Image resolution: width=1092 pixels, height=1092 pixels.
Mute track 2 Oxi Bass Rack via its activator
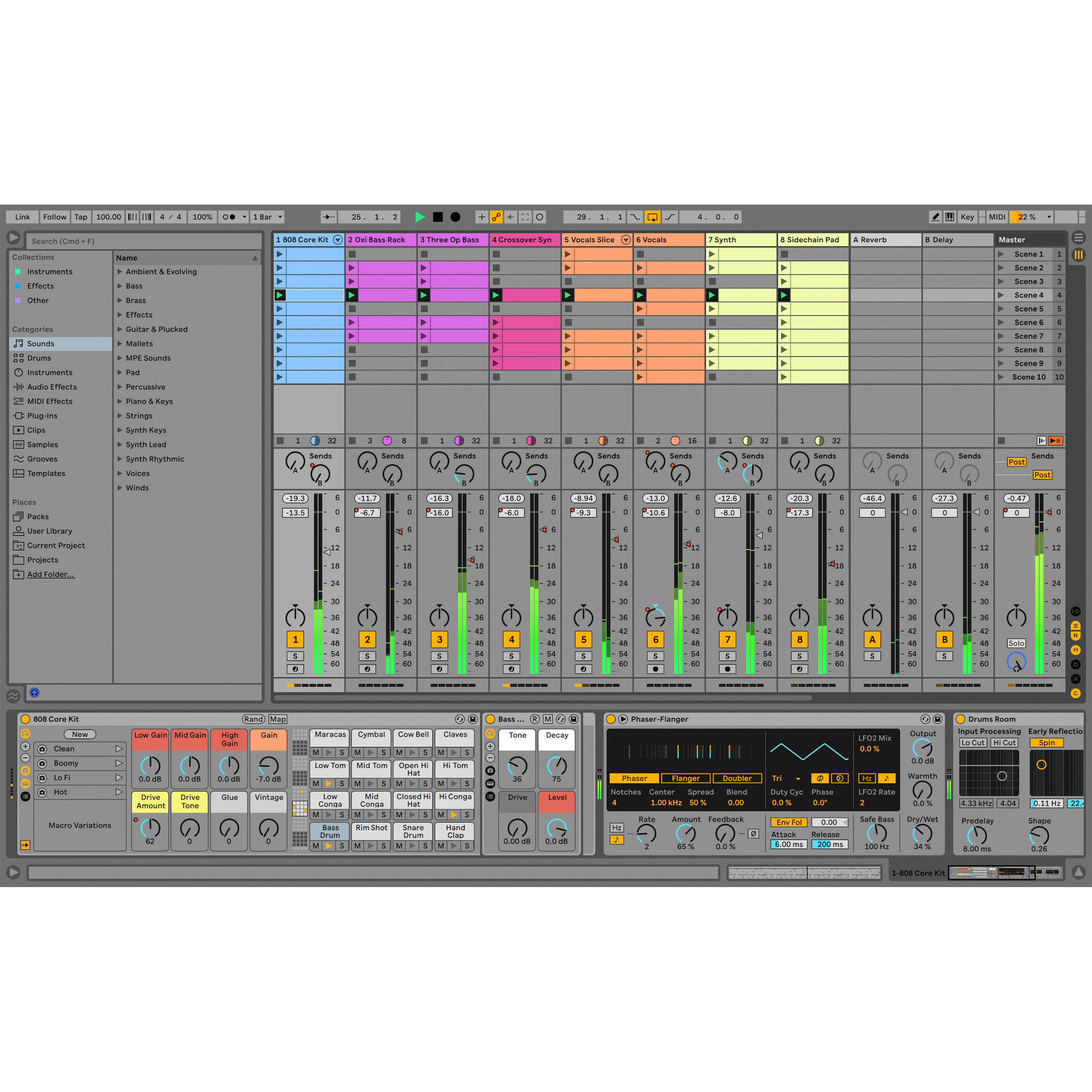[x=367, y=639]
